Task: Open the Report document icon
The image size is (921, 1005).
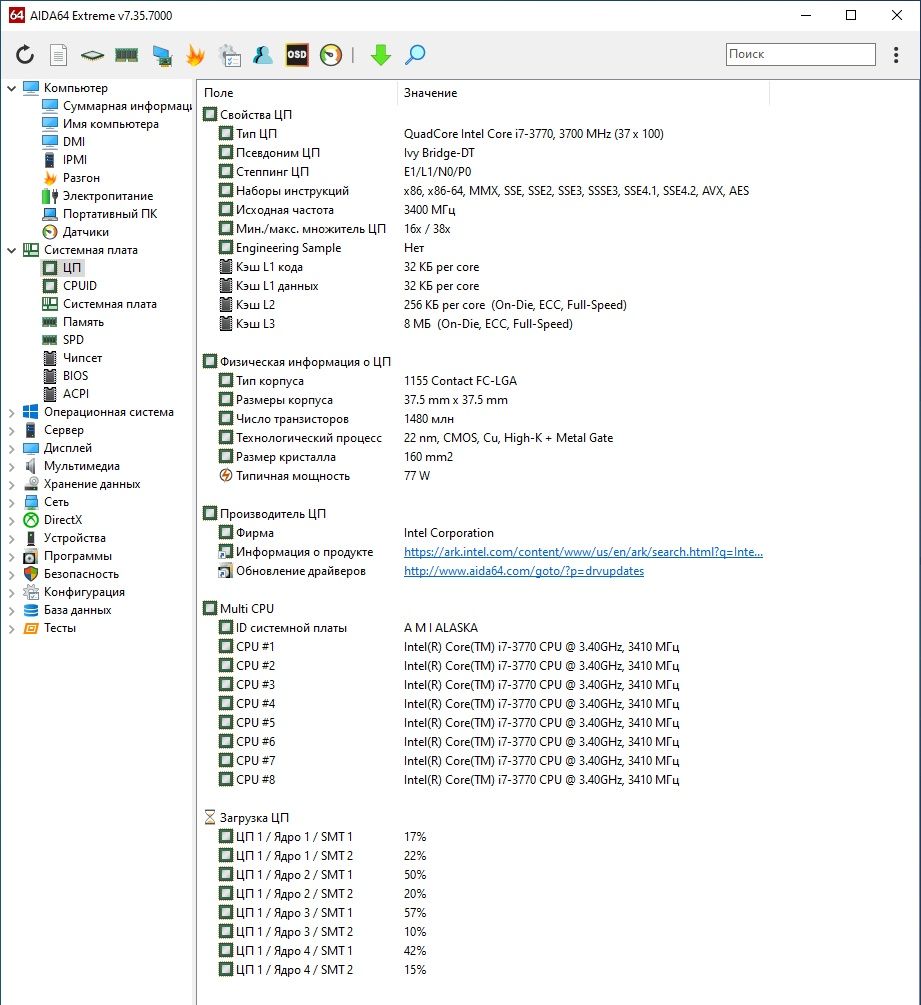Action: pos(58,55)
